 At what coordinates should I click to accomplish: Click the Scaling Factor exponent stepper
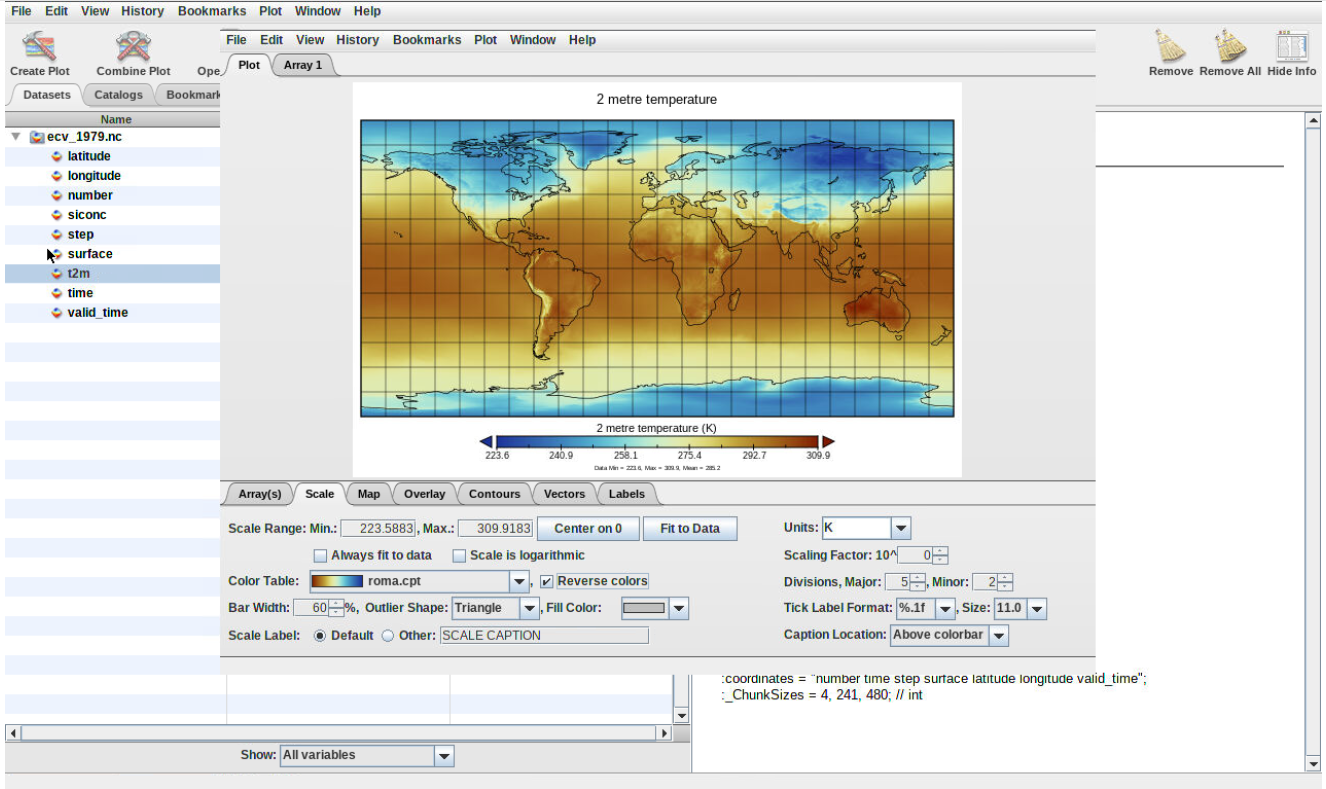[x=940, y=555]
